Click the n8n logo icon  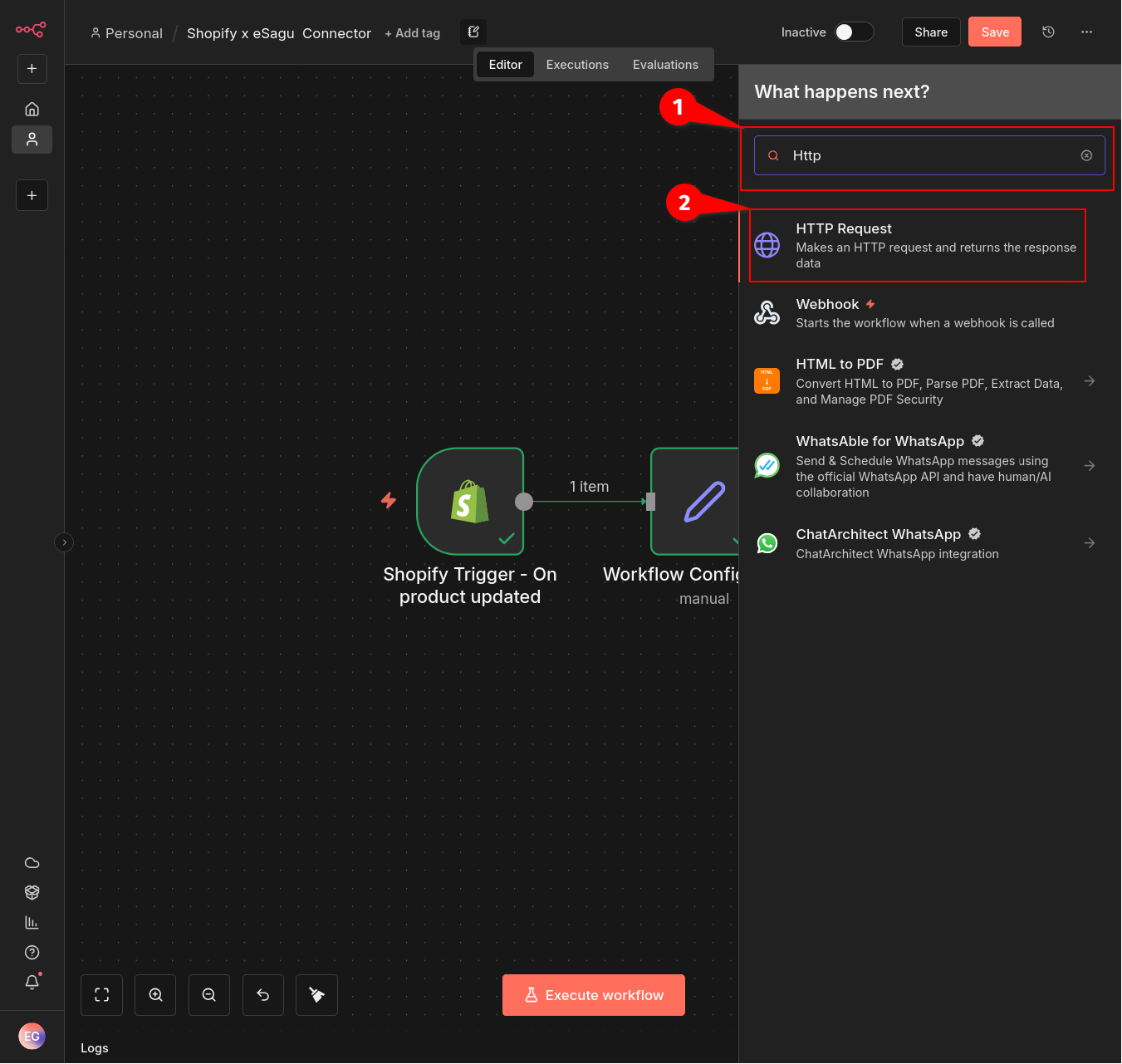[31, 30]
